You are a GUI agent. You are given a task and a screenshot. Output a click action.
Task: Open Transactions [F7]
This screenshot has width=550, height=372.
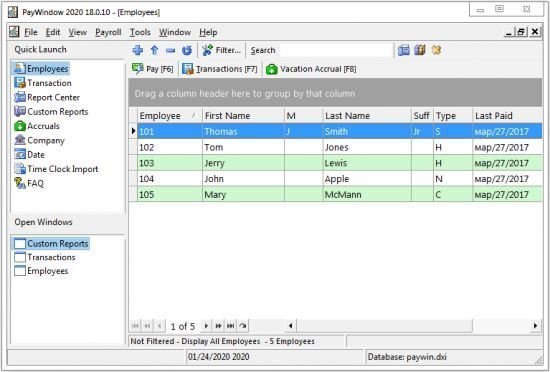coord(220,69)
